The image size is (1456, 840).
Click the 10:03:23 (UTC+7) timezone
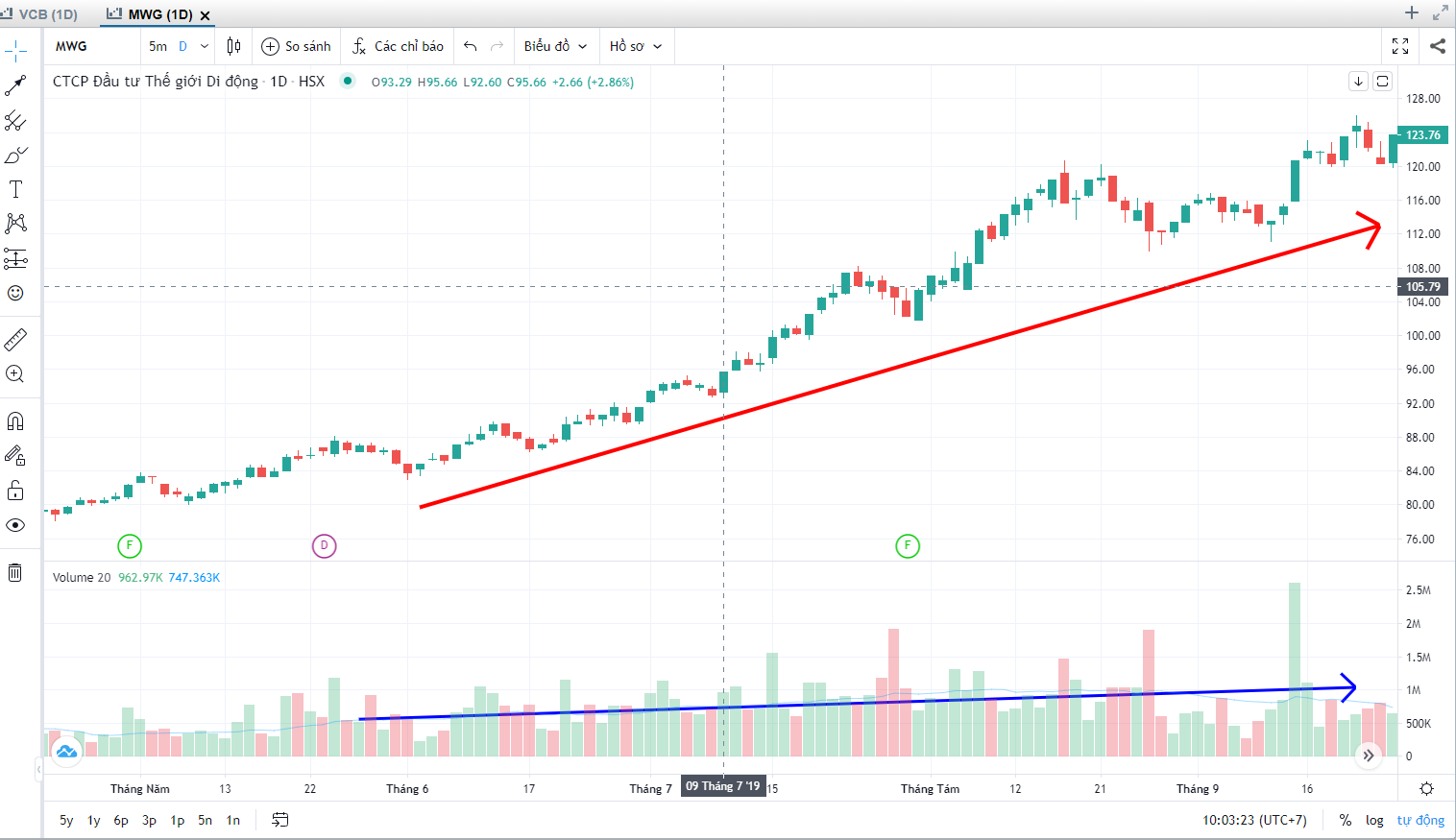pyautogui.click(x=1254, y=820)
